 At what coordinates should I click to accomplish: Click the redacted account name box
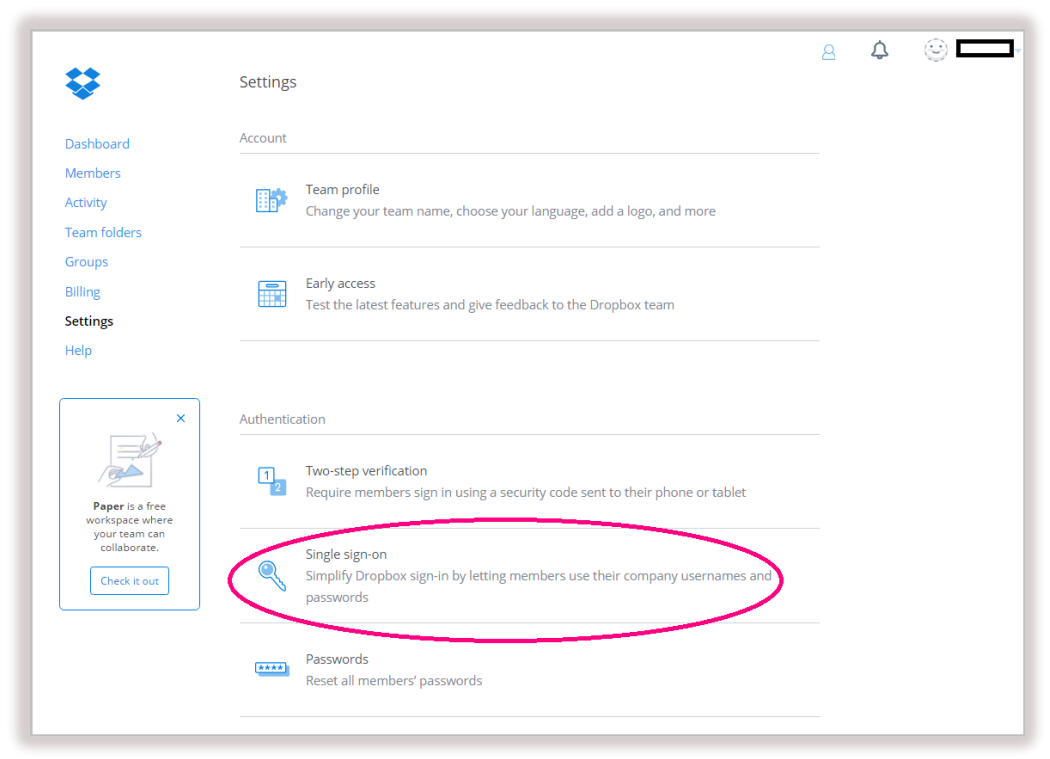(984, 49)
